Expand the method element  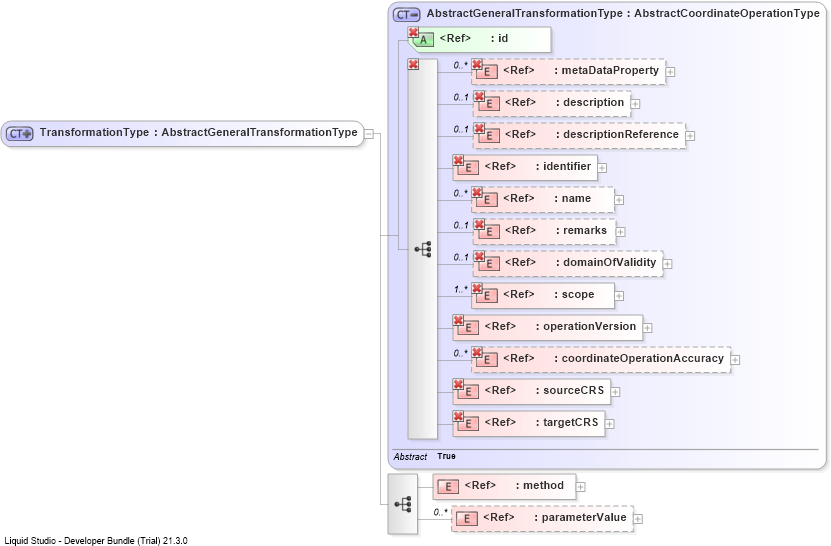581,487
